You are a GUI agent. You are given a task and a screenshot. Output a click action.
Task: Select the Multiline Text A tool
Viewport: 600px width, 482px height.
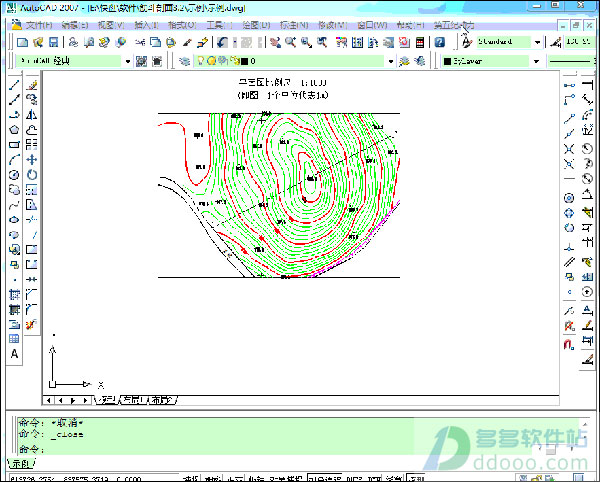point(14,354)
